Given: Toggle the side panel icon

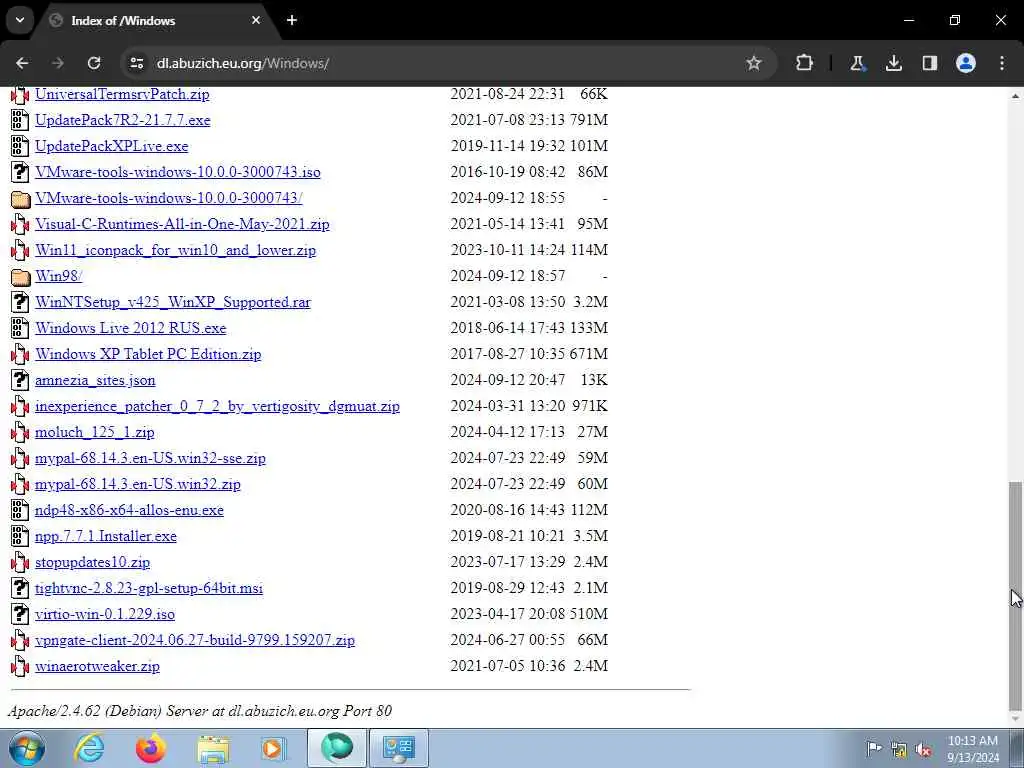Looking at the screenshot, I should [x=930, y=63].
